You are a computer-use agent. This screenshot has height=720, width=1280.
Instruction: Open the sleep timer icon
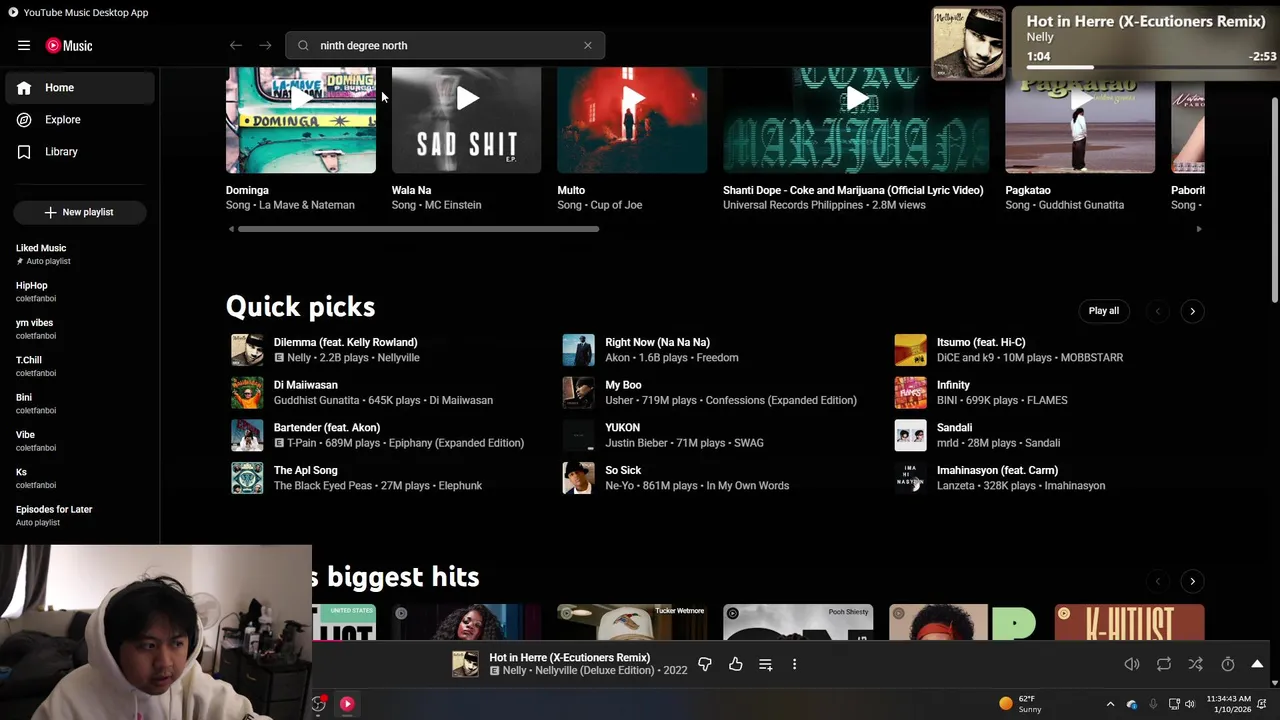tap(1227, 664)
